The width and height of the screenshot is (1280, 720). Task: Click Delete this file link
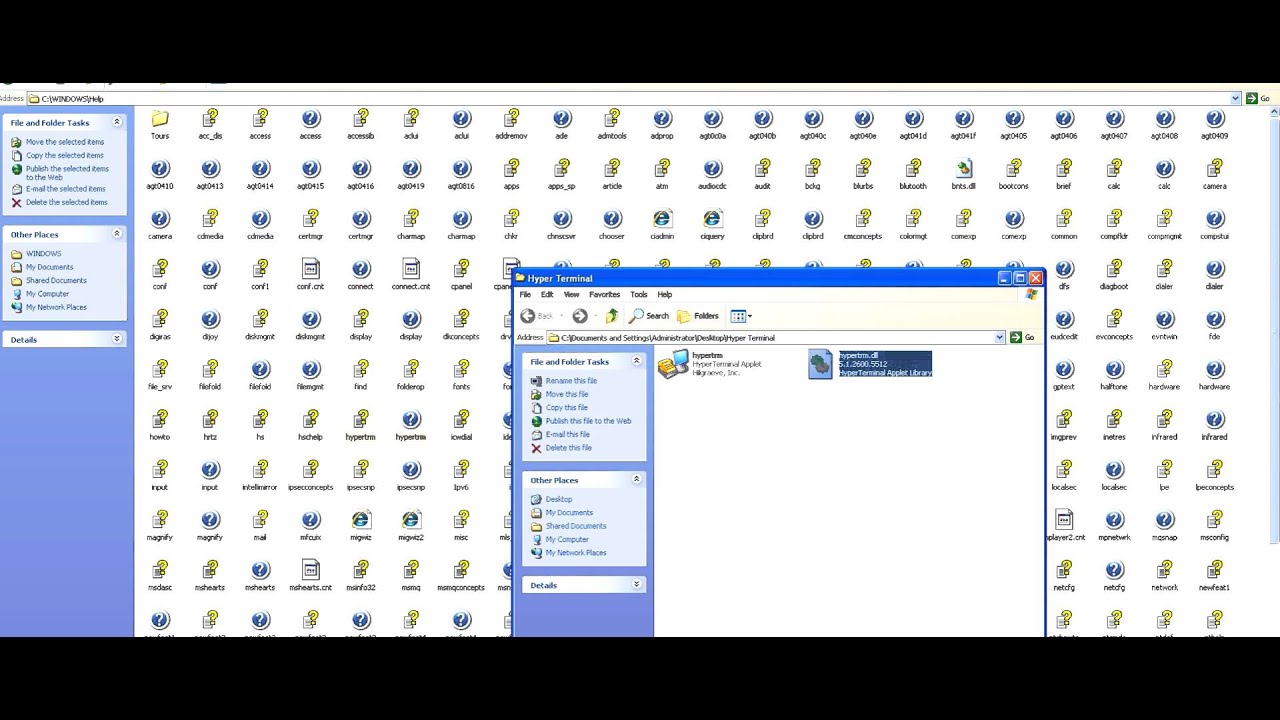568,448
